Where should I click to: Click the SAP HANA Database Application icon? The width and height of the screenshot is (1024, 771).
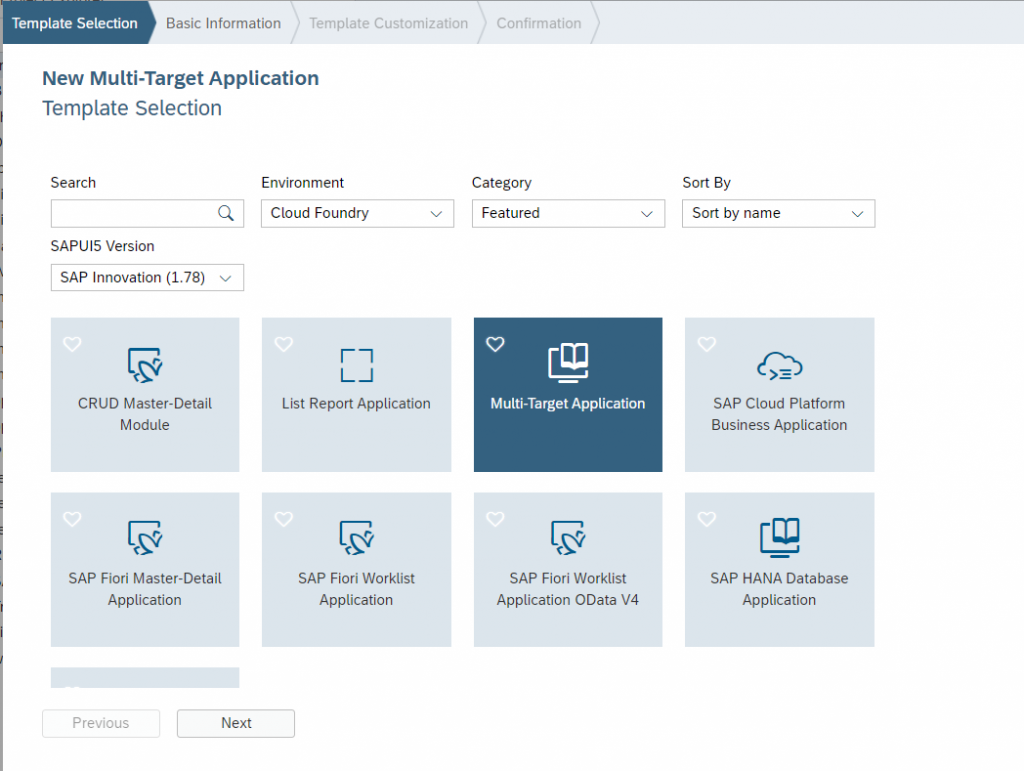pyautogui.click(x=780, y=538)
